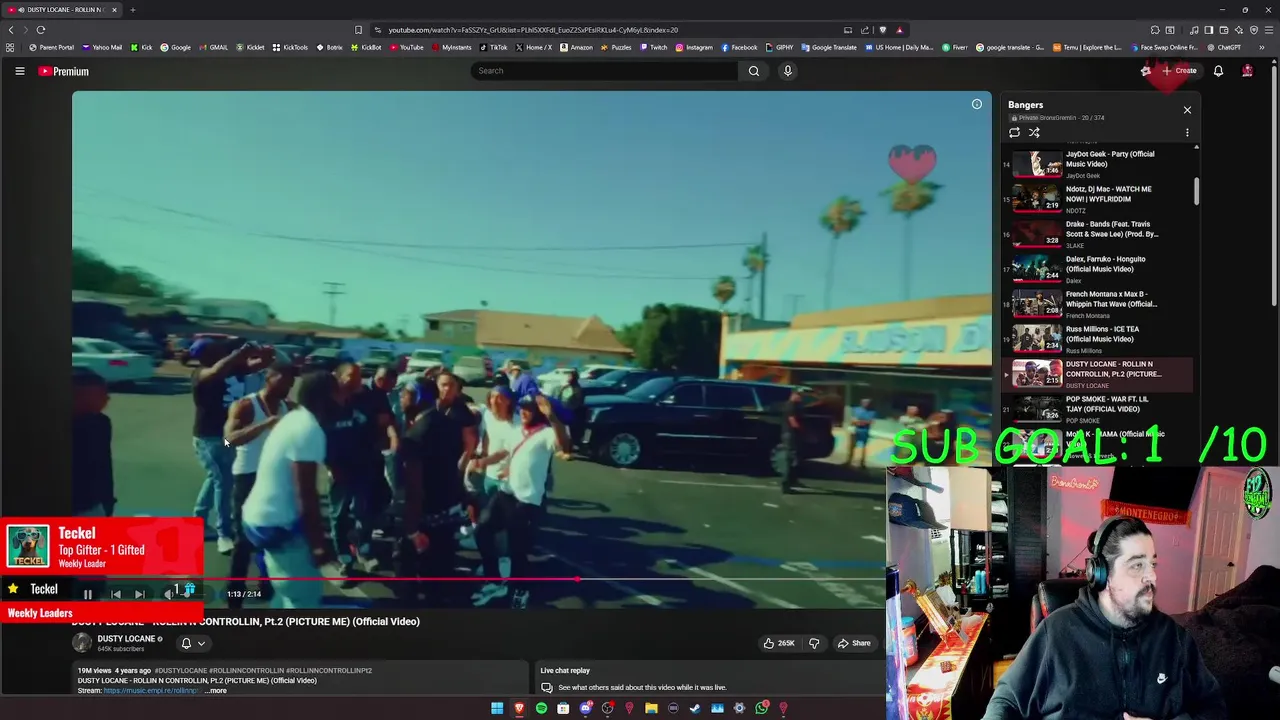1280x720 pixels.
Task: Open subscription notification bell dropdown
Action: 192,643
